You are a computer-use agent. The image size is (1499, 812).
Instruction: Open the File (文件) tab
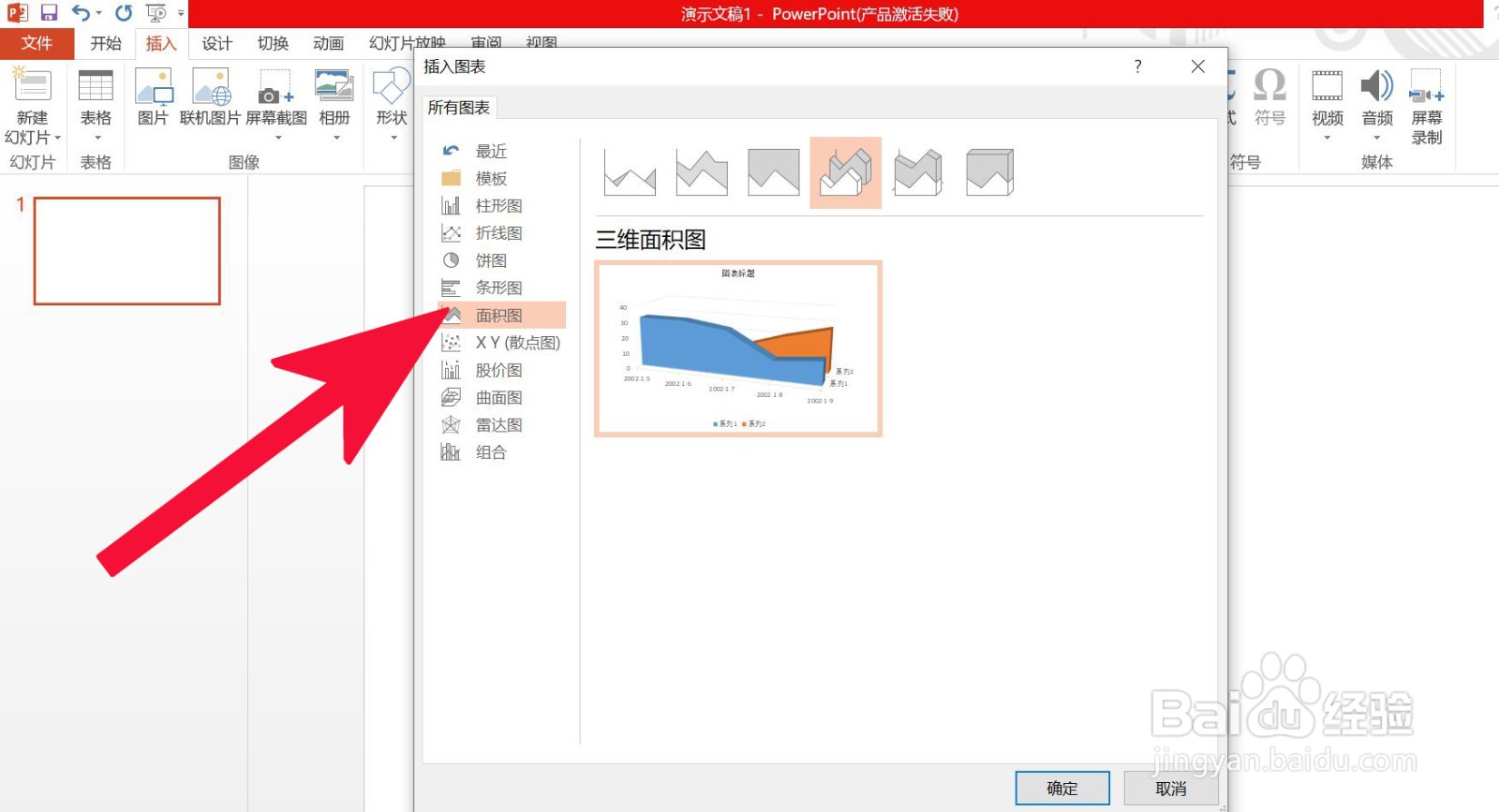(x=37, y=43)
